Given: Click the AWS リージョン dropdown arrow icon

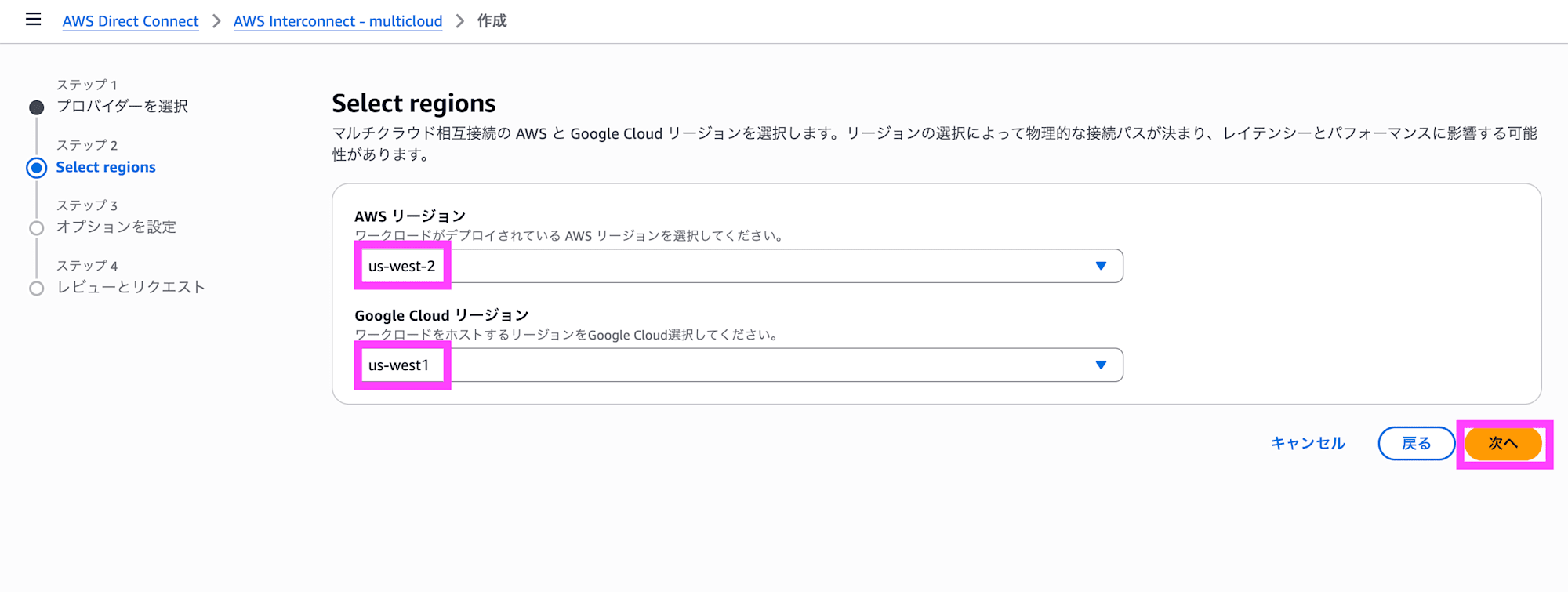Looking at the screenshot, I should [1101, 266].
